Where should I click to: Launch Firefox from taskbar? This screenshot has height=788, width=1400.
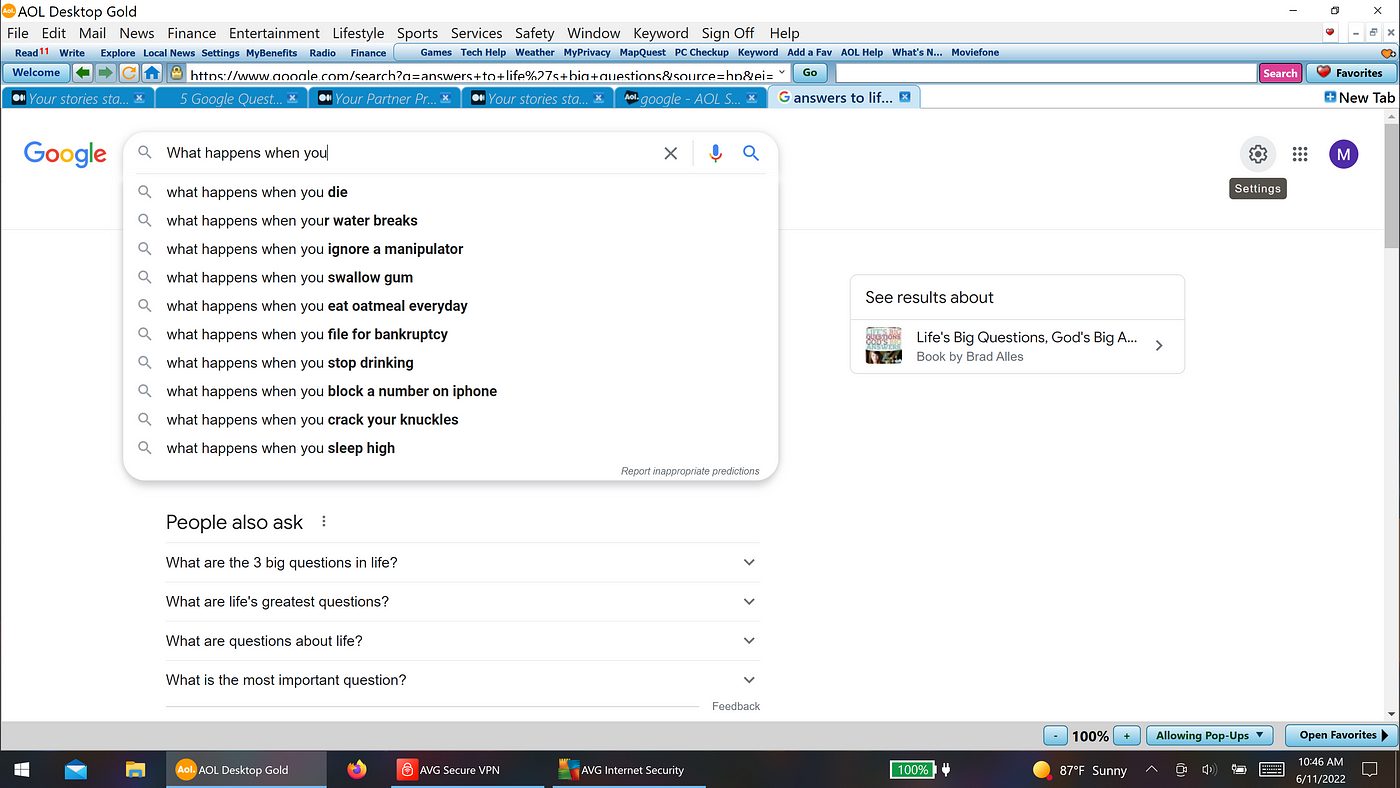(357, 770)
